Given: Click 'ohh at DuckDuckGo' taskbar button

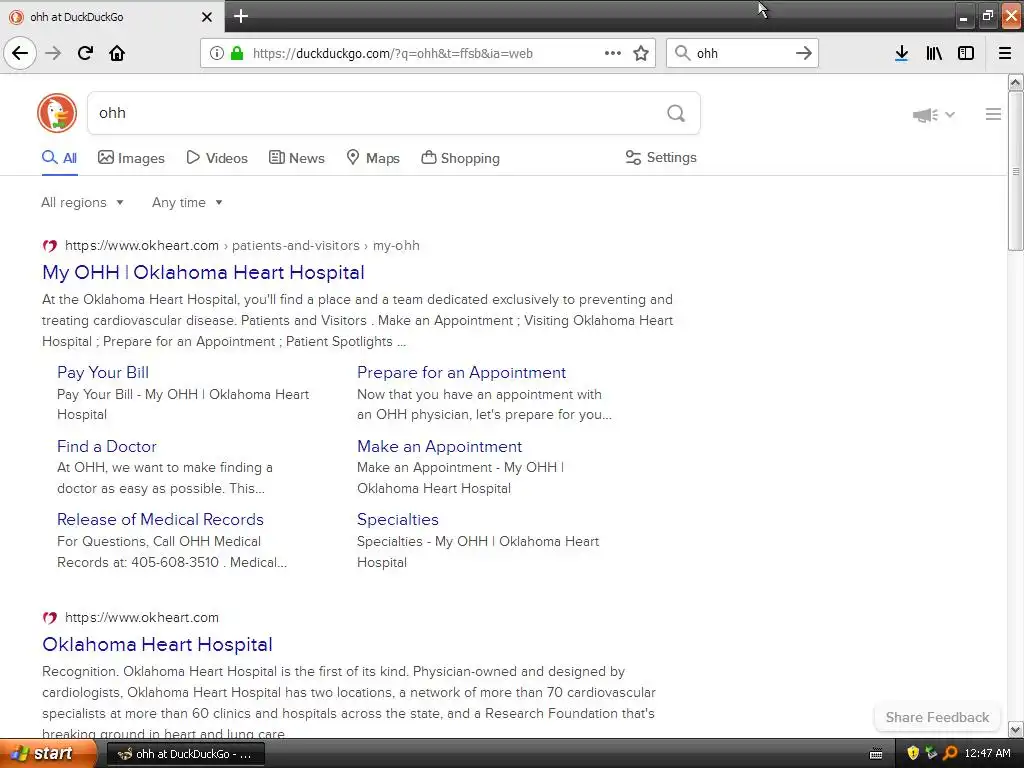Looking at the screenshot, I should pyautogui.click(x=185, y=754).
